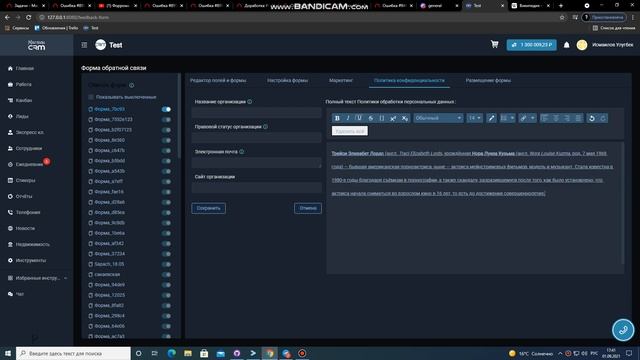Screen dimensions: 640x360
Task: Redo the editor action
Action: tap(603, 118)
